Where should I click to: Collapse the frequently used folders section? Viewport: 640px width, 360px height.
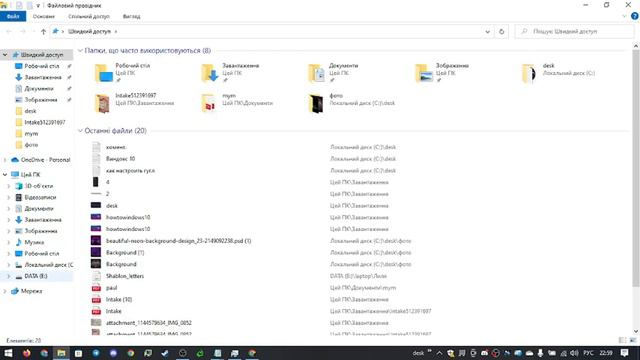(x=80, y=51)
